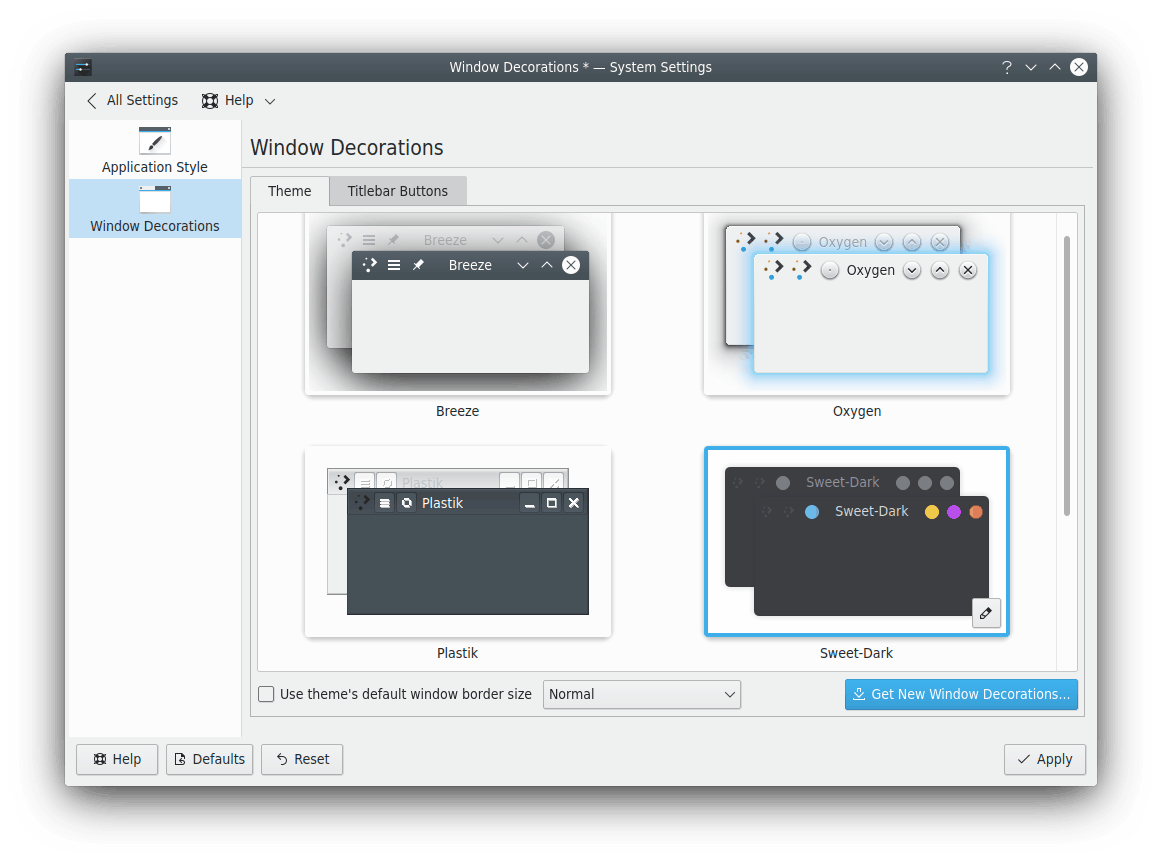Switch to the Titlebar Buttons tab

point(397,191)
